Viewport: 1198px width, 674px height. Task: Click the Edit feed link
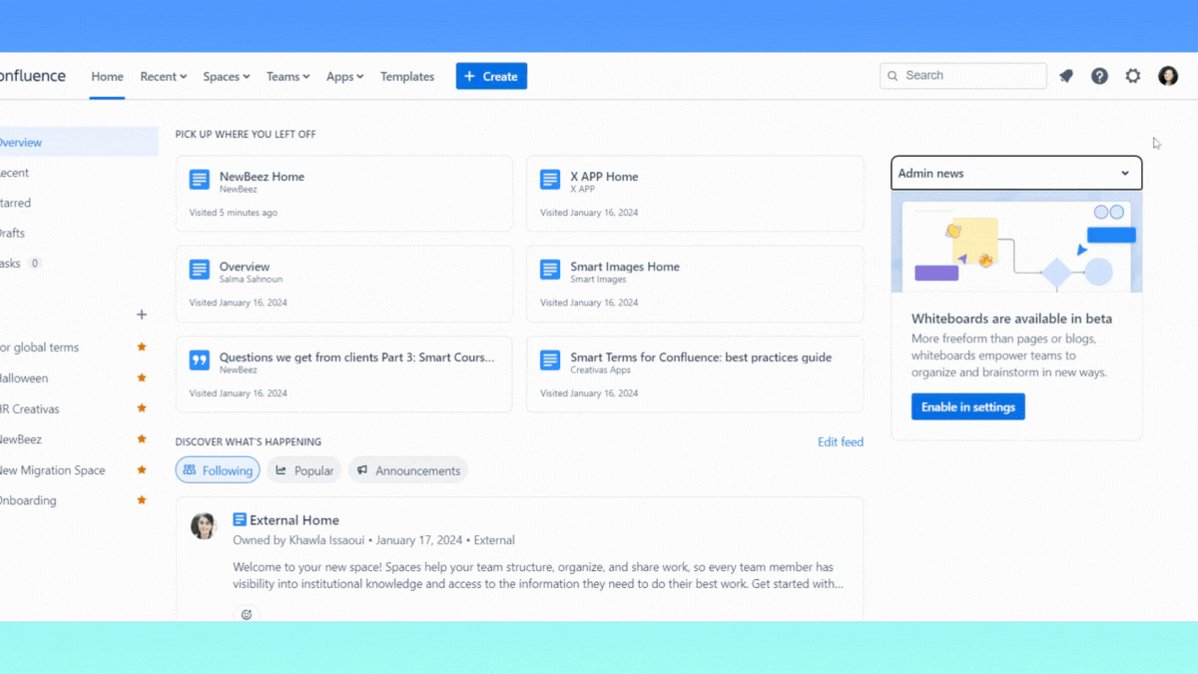click(x=840, y=442)
